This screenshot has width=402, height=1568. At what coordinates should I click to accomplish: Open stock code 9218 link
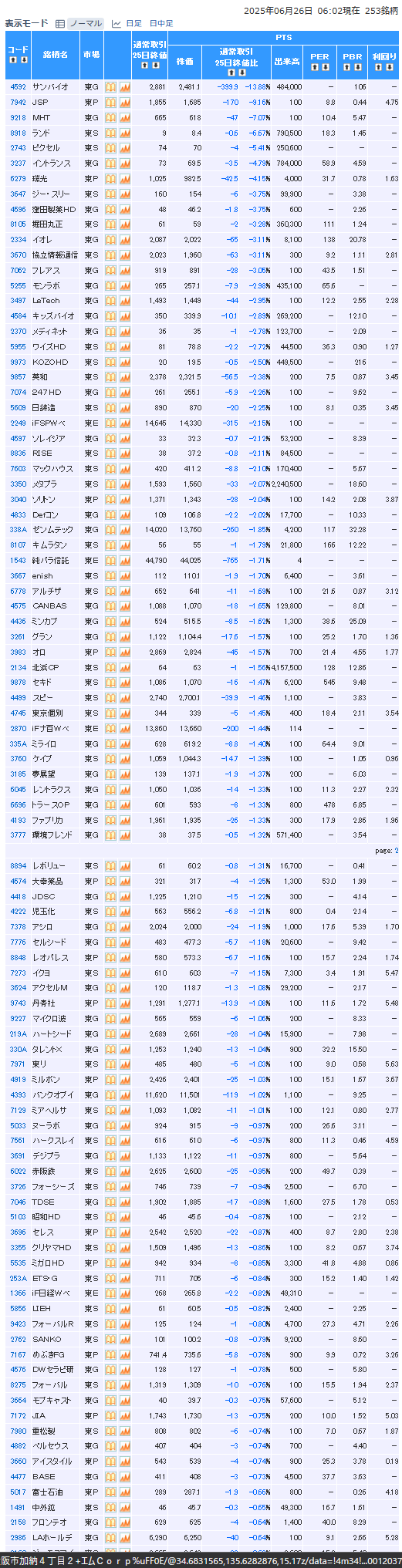click(18, 117)
